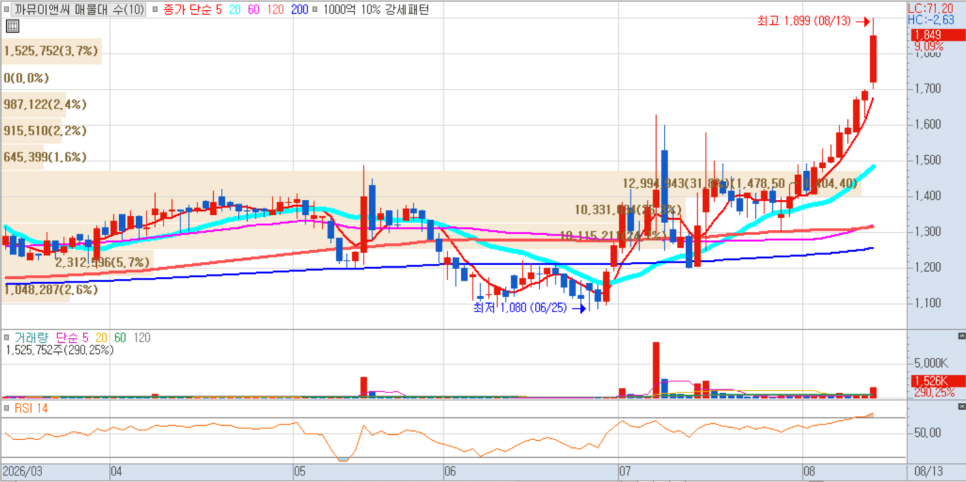Click the 1,100 price axis label
Viewport: 966px width, 482px height.
pos(927,303)
